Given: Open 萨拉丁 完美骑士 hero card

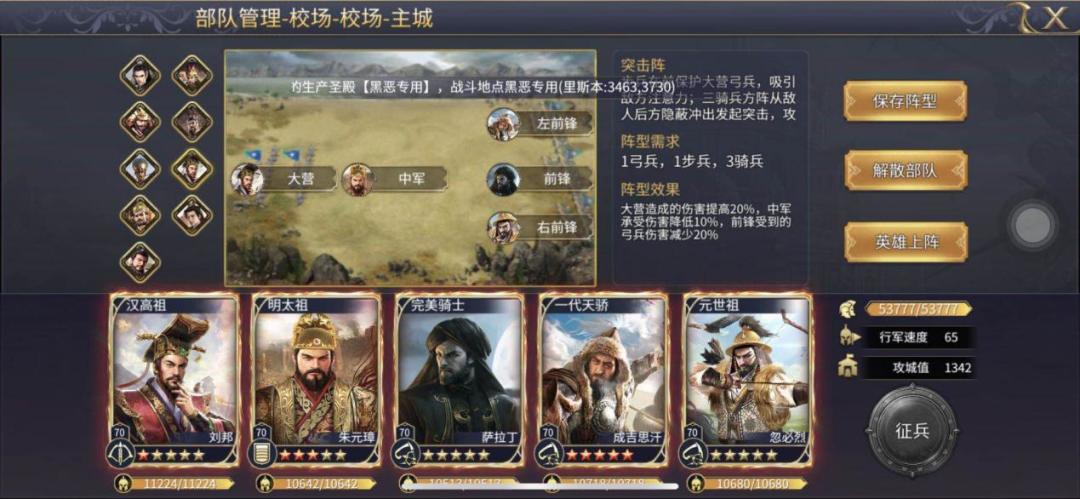Looking at the screenshot, I should (459, 380).
